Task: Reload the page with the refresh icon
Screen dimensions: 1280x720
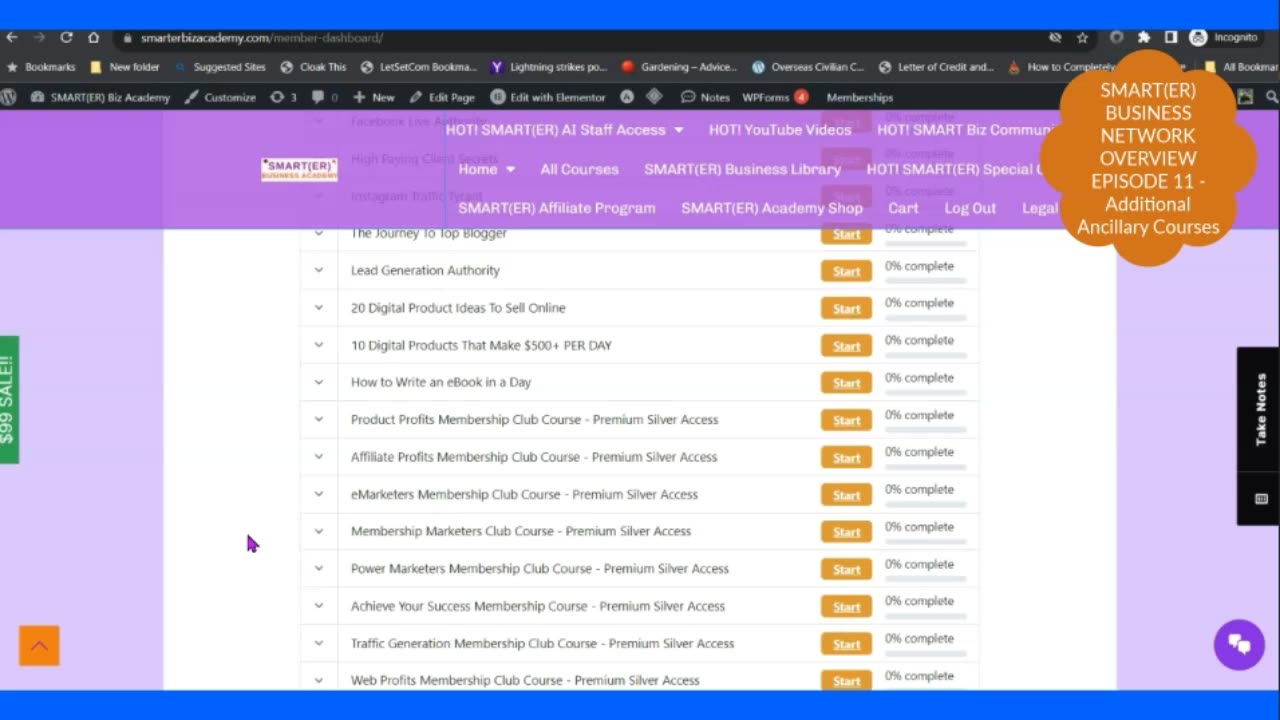Action: click(66, 37)
